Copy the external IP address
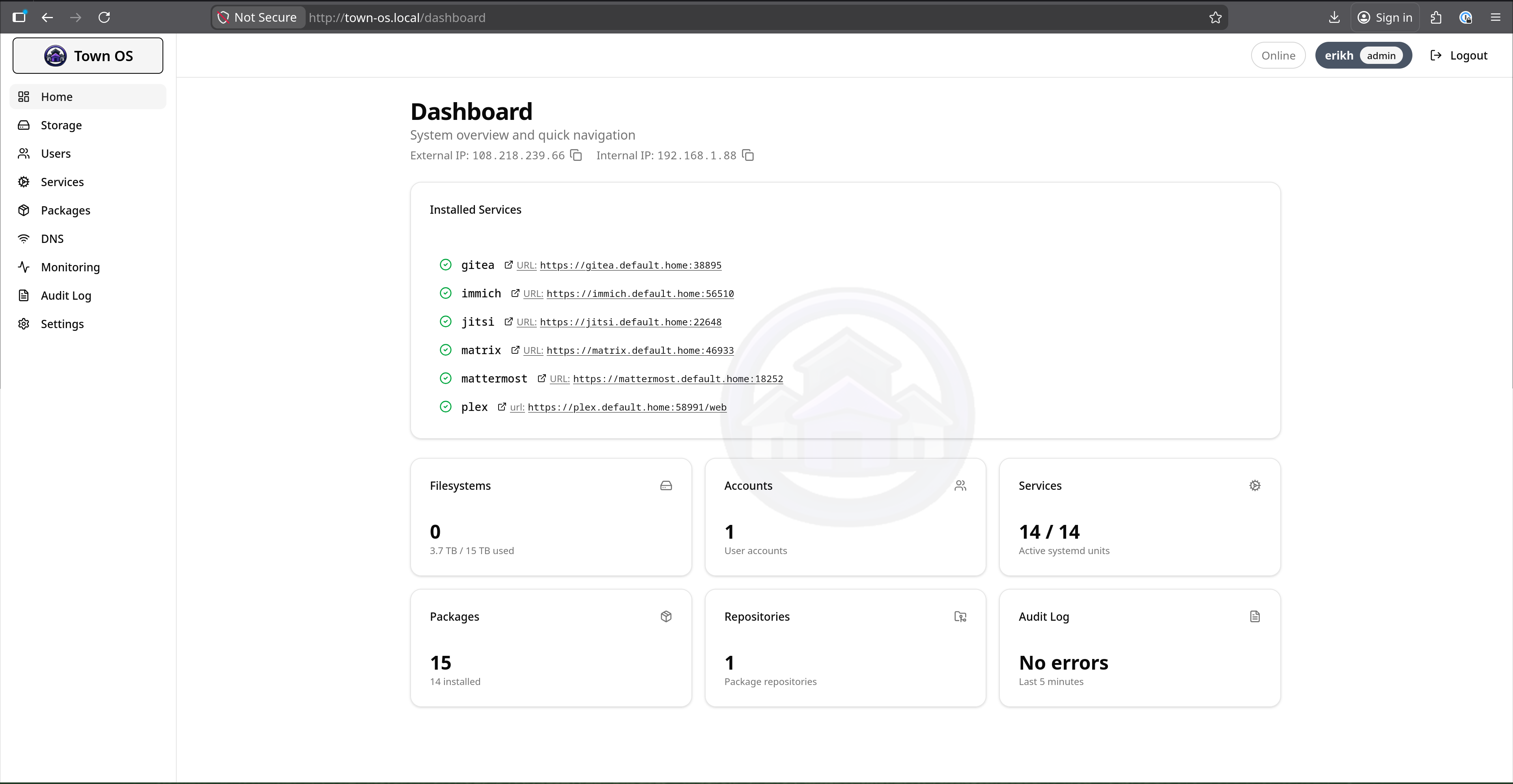 [x=576, y=155]
